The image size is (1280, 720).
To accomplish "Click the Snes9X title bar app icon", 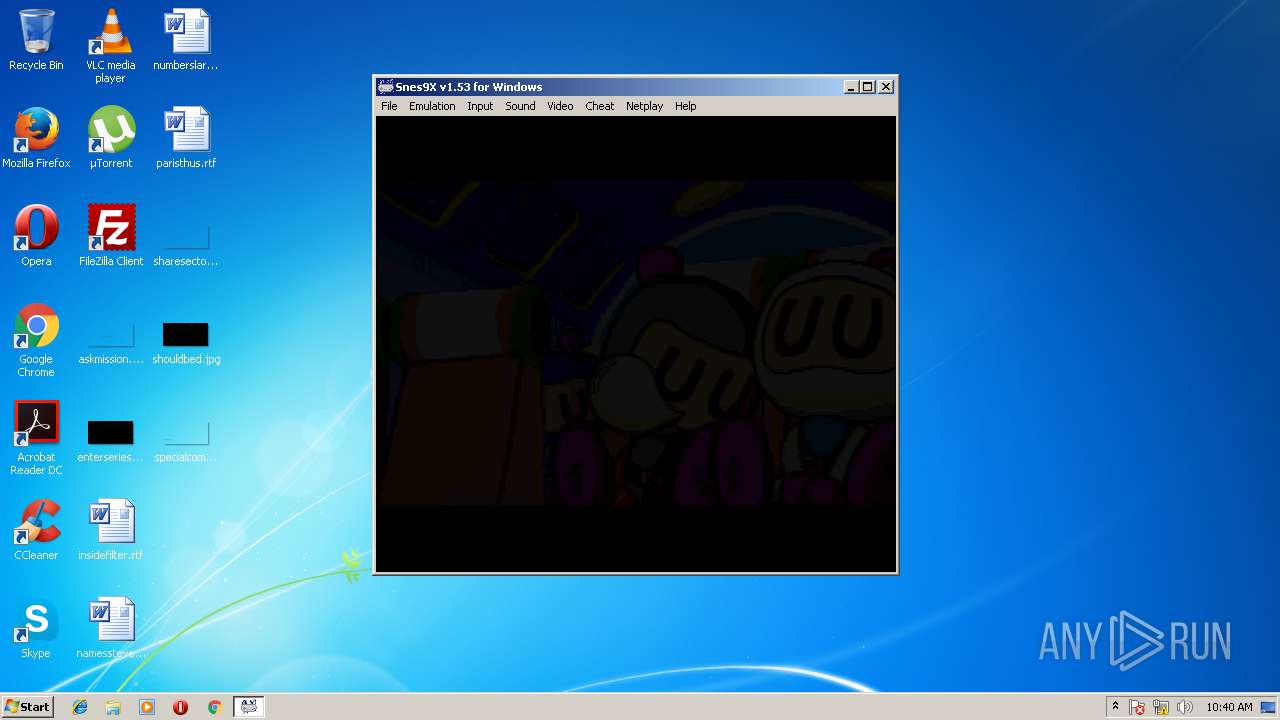I will point(385,87).
